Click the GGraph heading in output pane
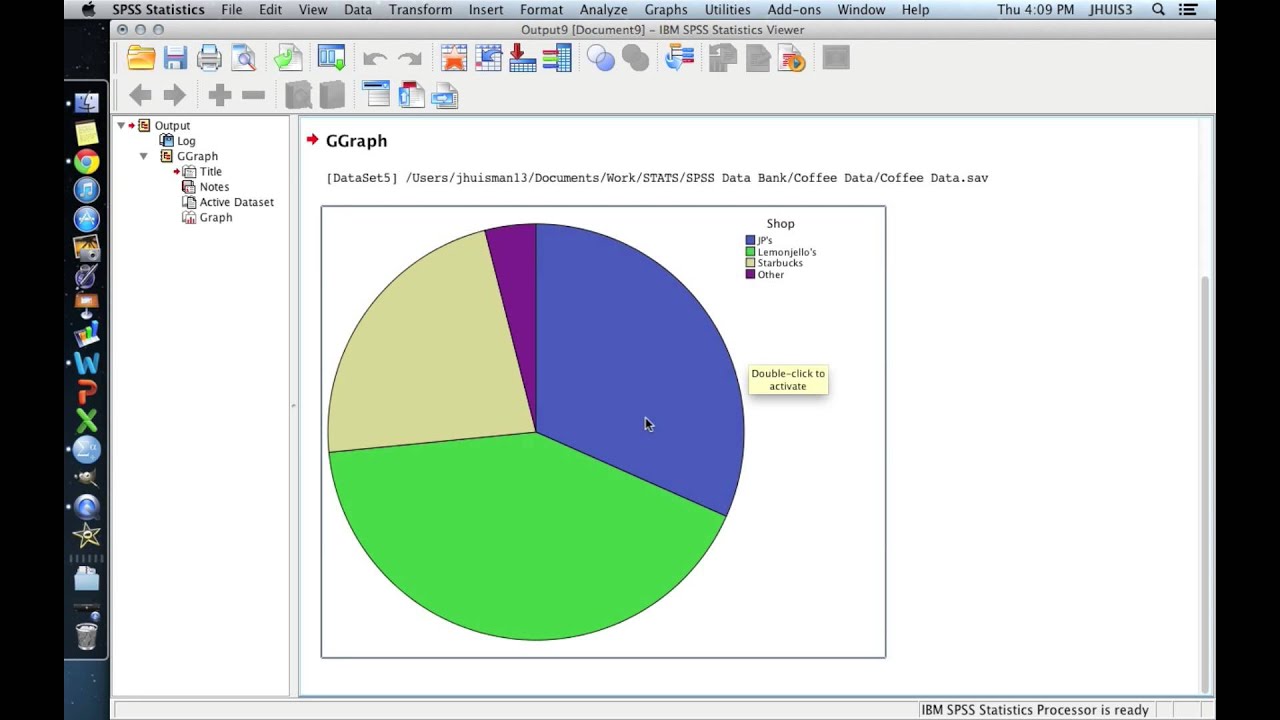1280x720 pixels. tap(356, 141)
